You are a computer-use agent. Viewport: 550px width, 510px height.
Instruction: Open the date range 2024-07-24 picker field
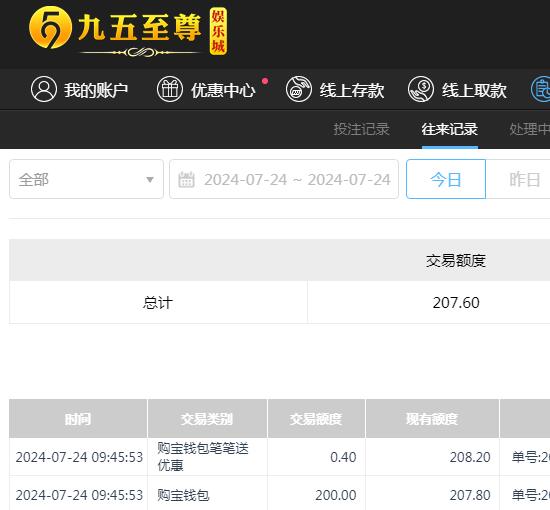(284, 179)
